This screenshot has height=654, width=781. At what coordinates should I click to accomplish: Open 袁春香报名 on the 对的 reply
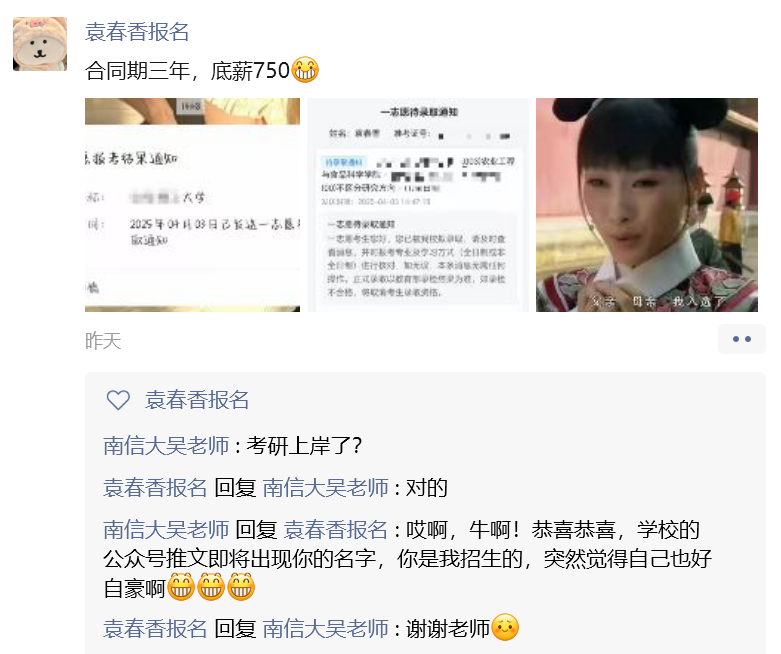click(x=155, y=488)
